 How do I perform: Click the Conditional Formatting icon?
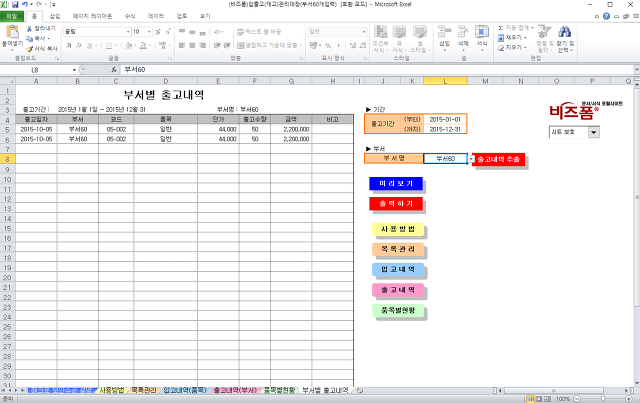pyautogui.click(x=380, y=31)
